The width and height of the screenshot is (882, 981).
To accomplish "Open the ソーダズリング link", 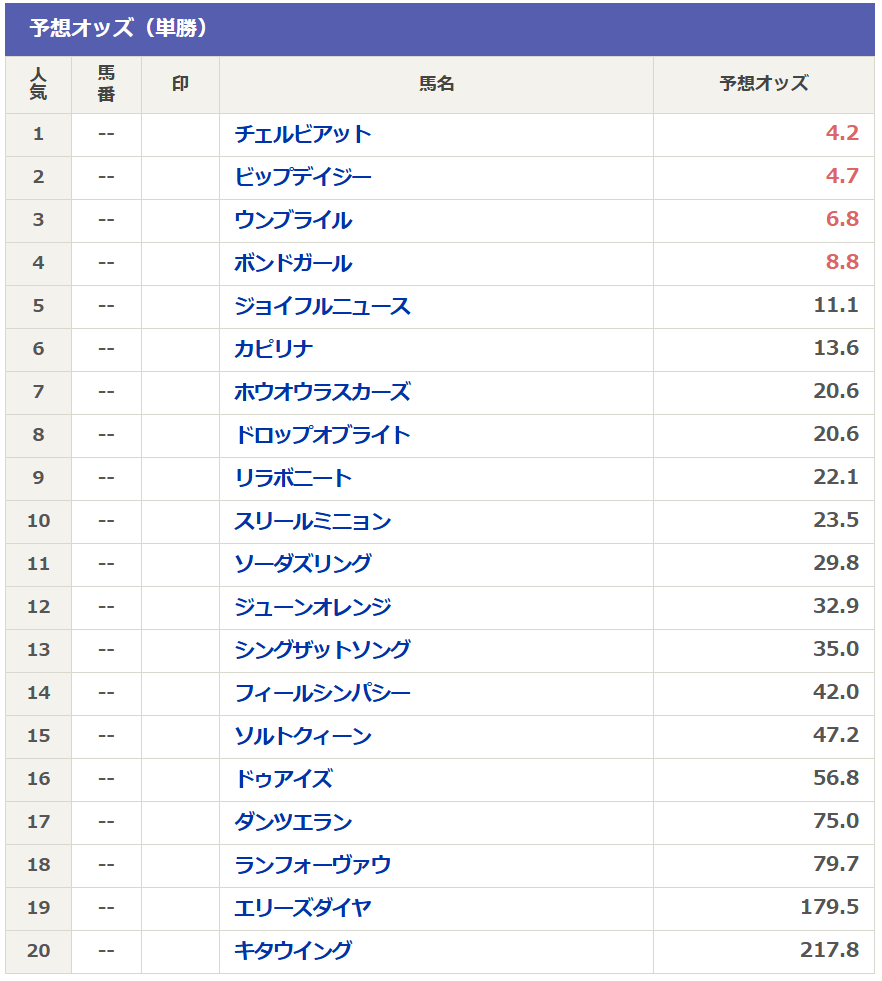I will 302,564.
